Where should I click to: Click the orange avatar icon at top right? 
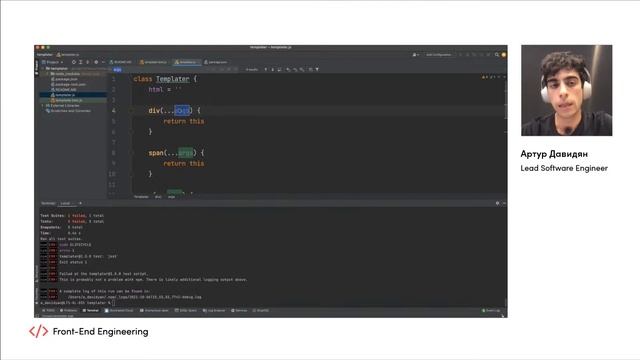(x=504, y=54)
